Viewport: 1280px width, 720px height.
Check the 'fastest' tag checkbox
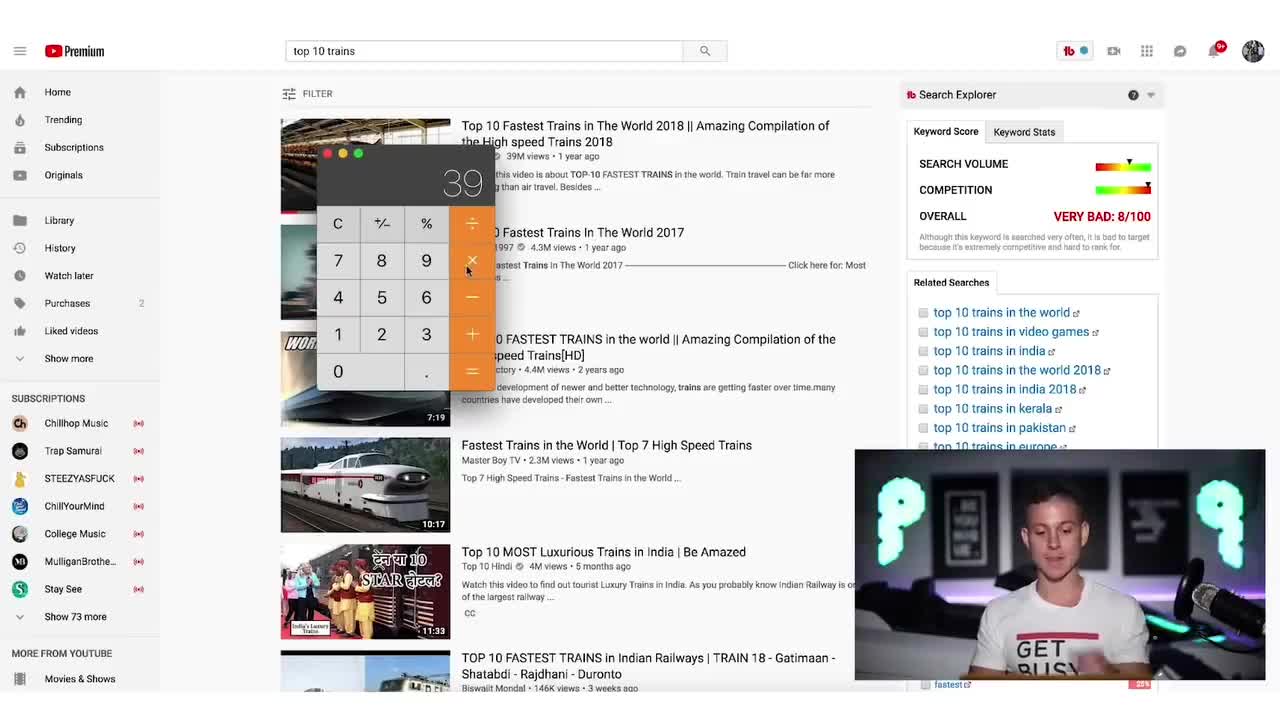pos(925,685)
